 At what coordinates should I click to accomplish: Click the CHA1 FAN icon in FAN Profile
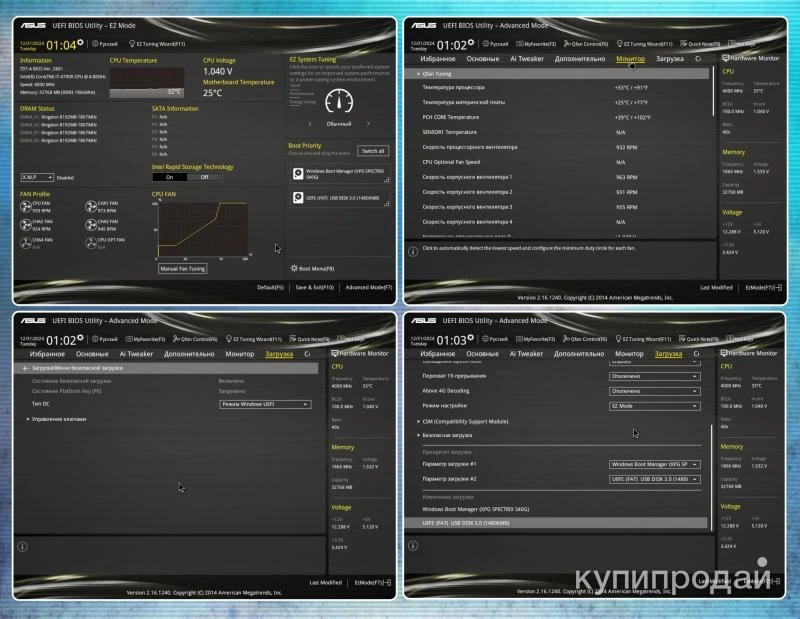point(90,206)
